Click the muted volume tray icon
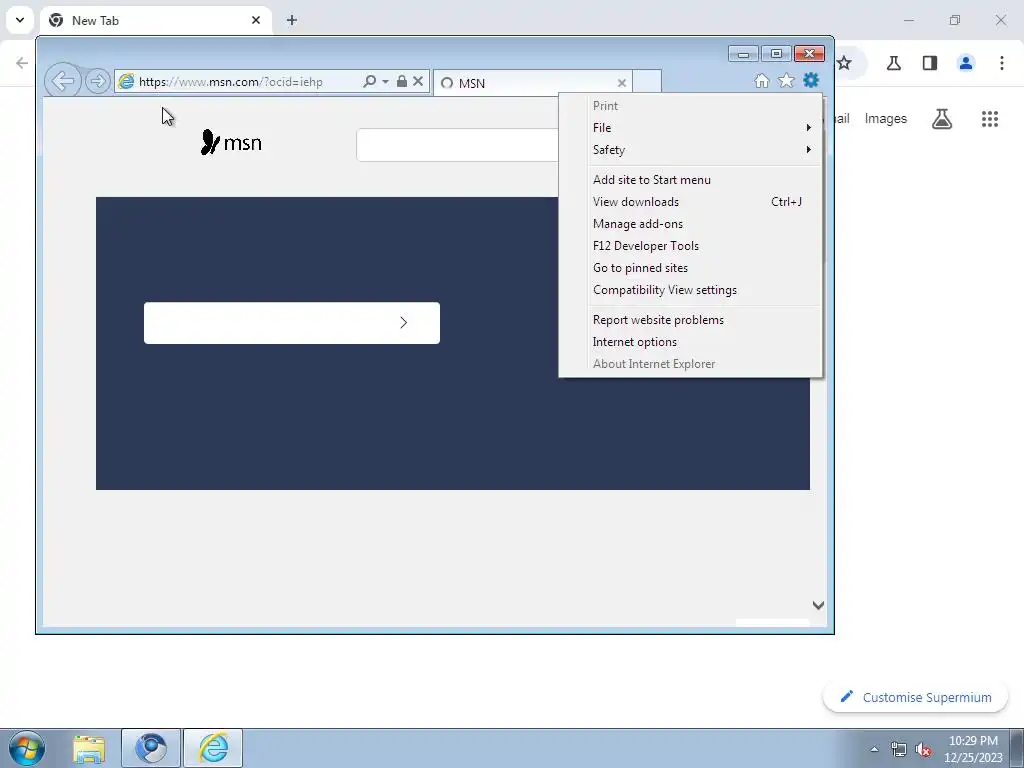Viewport: 1024px width, 768px height. coord(923,749)
